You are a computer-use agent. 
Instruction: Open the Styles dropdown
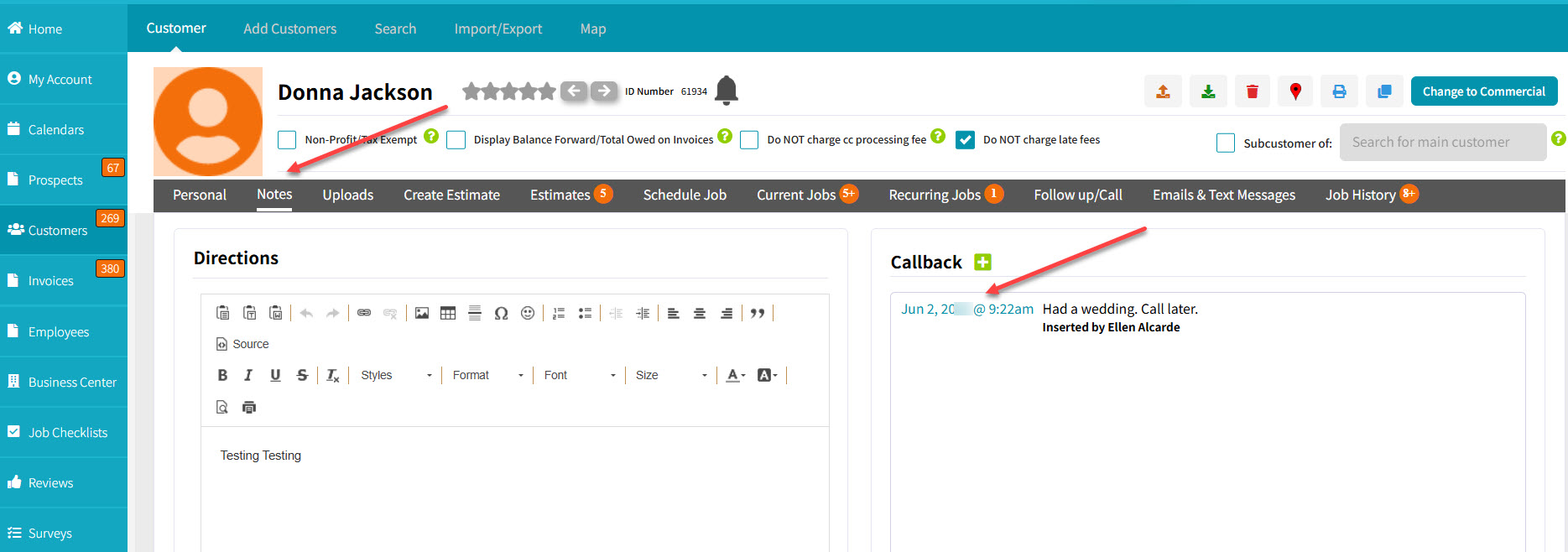pyautogui.click(x=396, y=375)
